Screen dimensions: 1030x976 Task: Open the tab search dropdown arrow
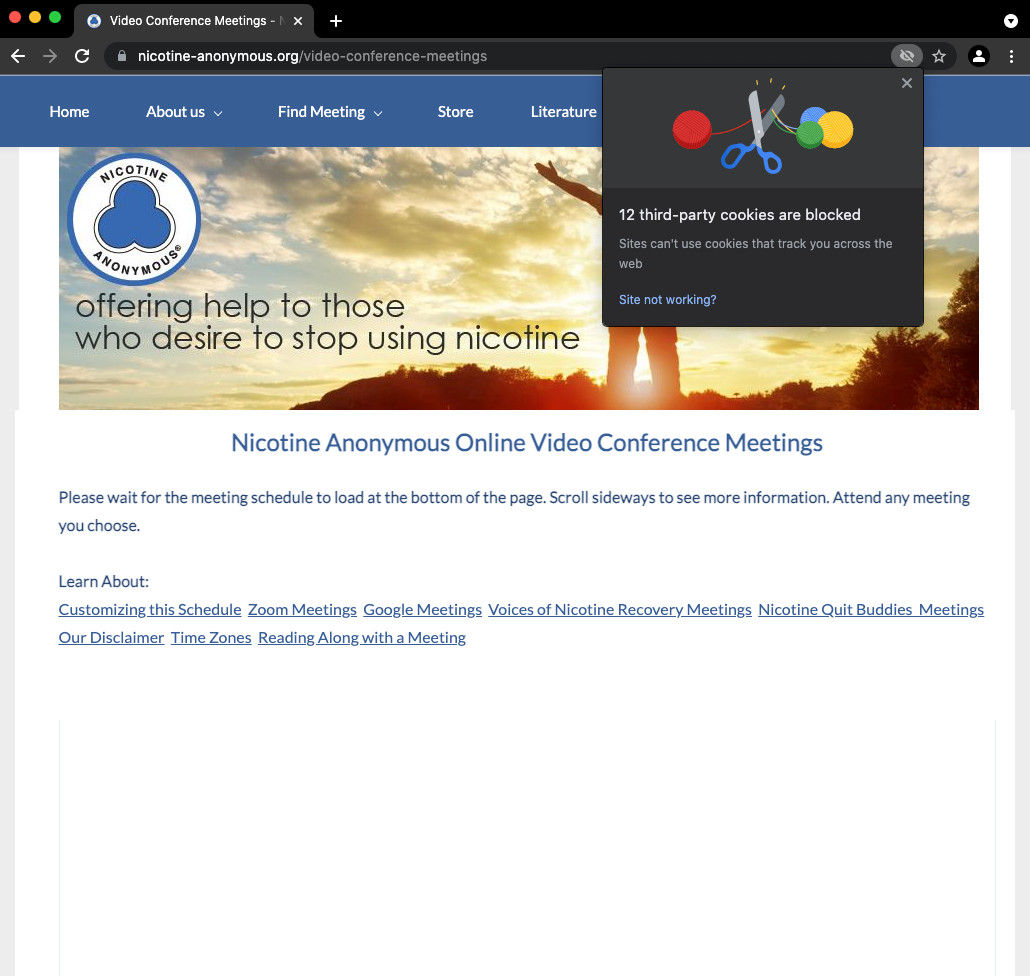[1011, 21]
